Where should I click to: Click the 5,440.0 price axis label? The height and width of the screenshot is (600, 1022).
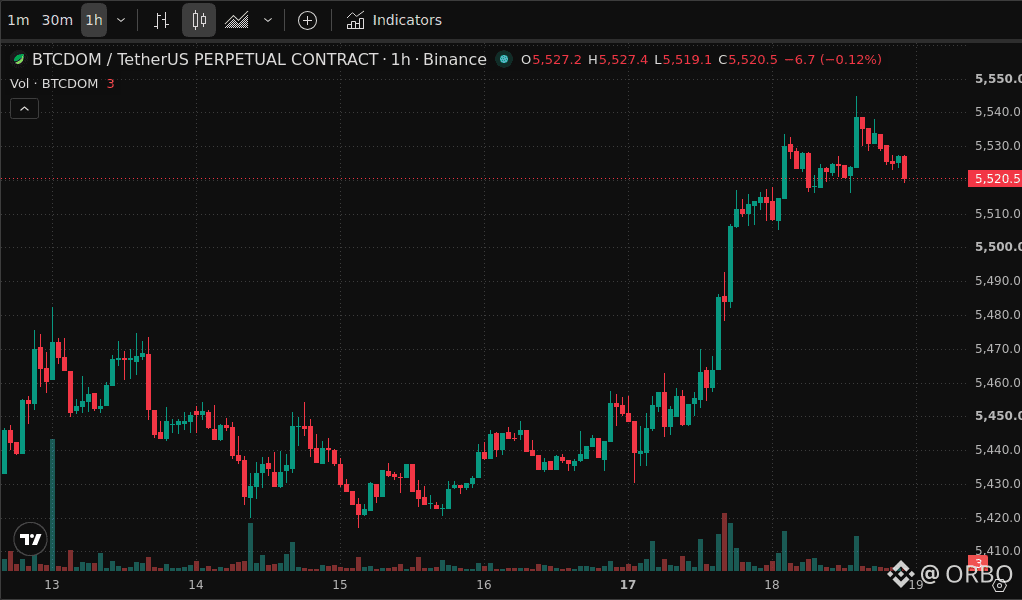pos(998,450)
